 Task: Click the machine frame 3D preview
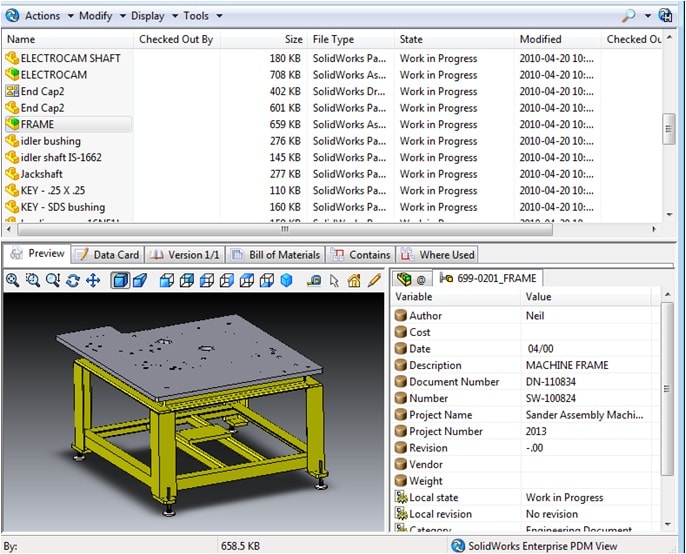[194, 411]
